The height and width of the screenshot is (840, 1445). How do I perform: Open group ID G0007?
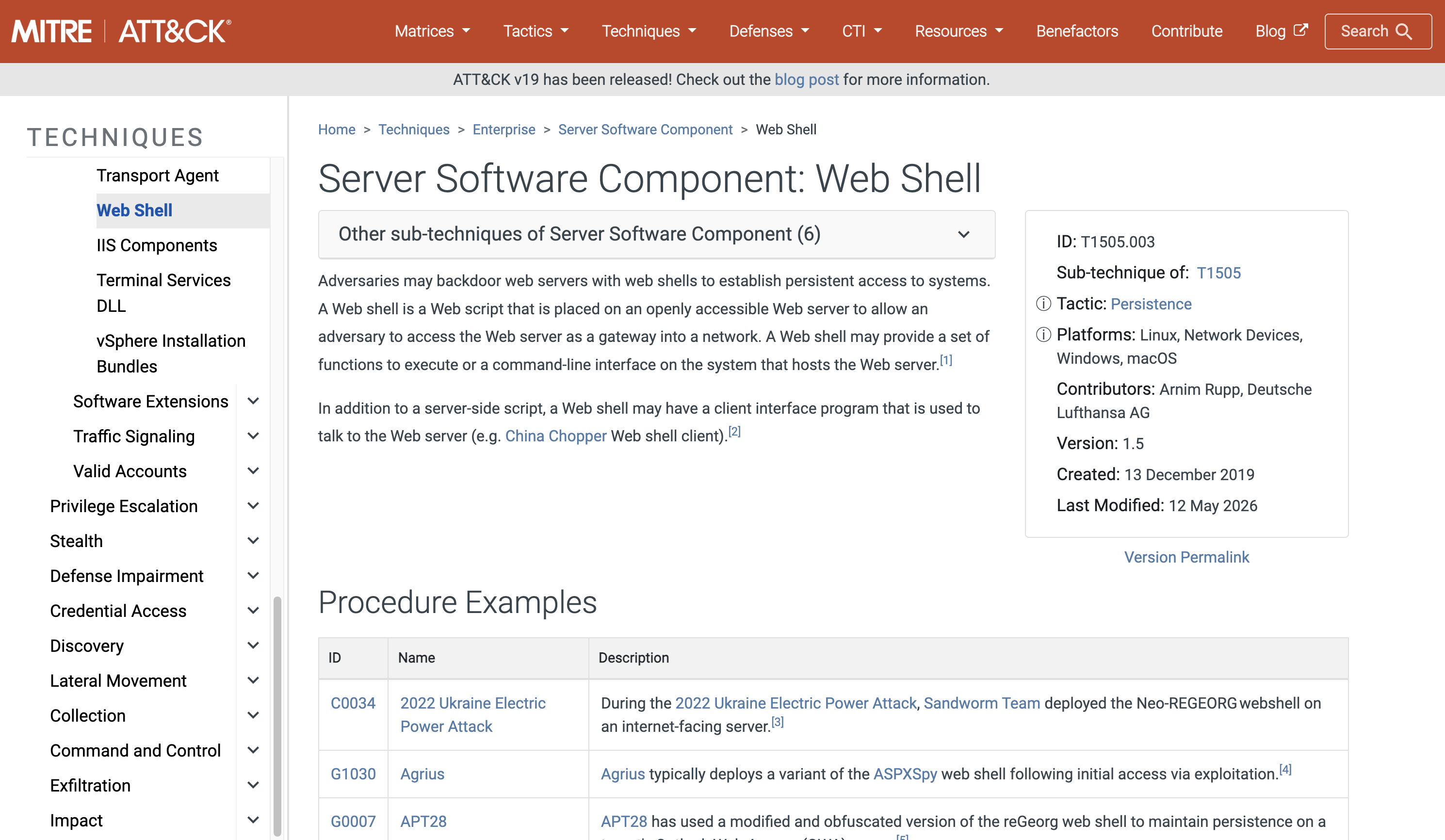353,822
